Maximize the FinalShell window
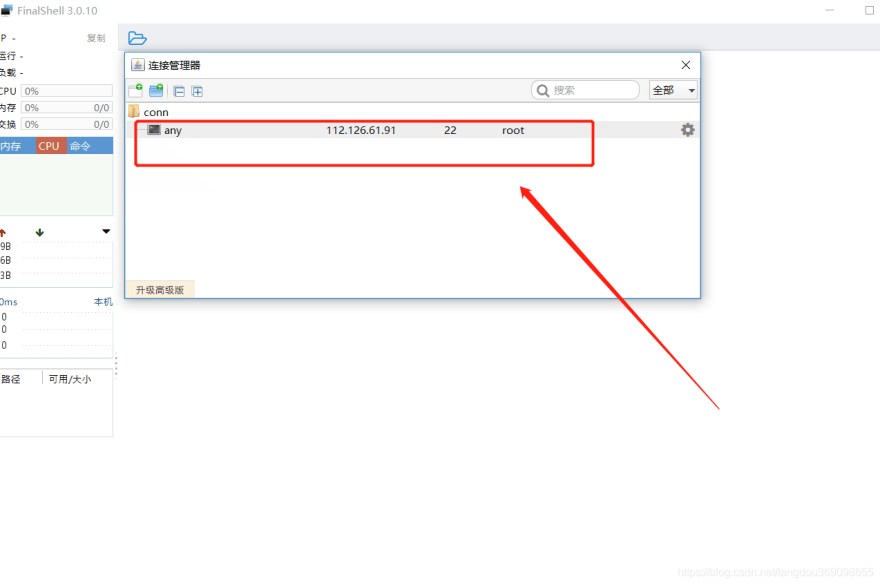The height and width of the screenshot is (585, 880). 869,10
